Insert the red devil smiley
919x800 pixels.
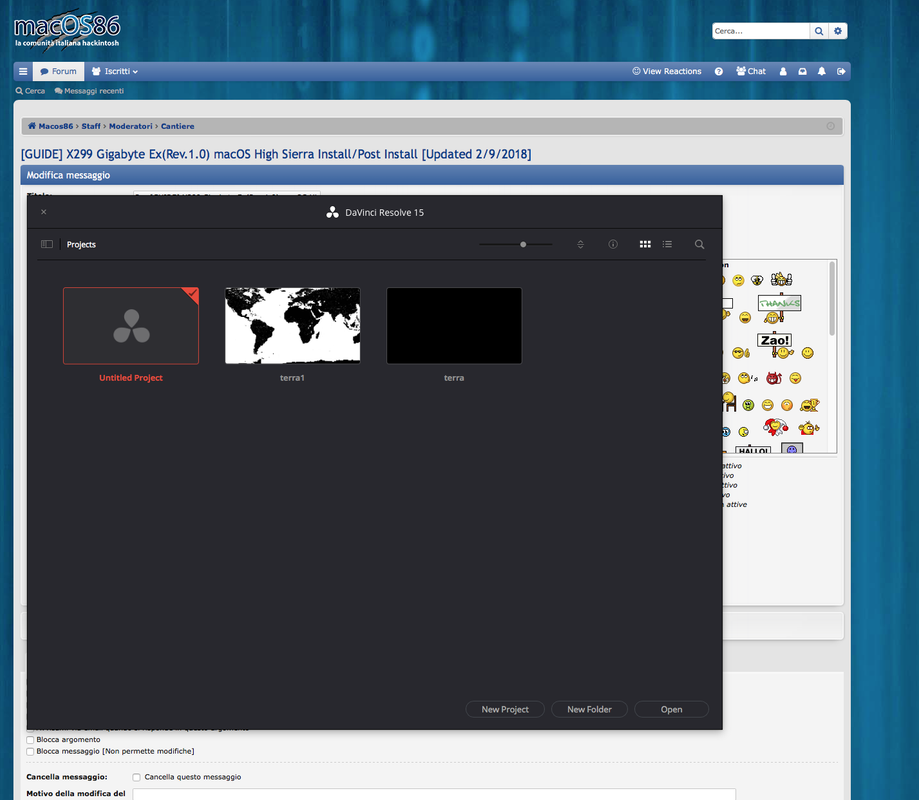(774, 378)
